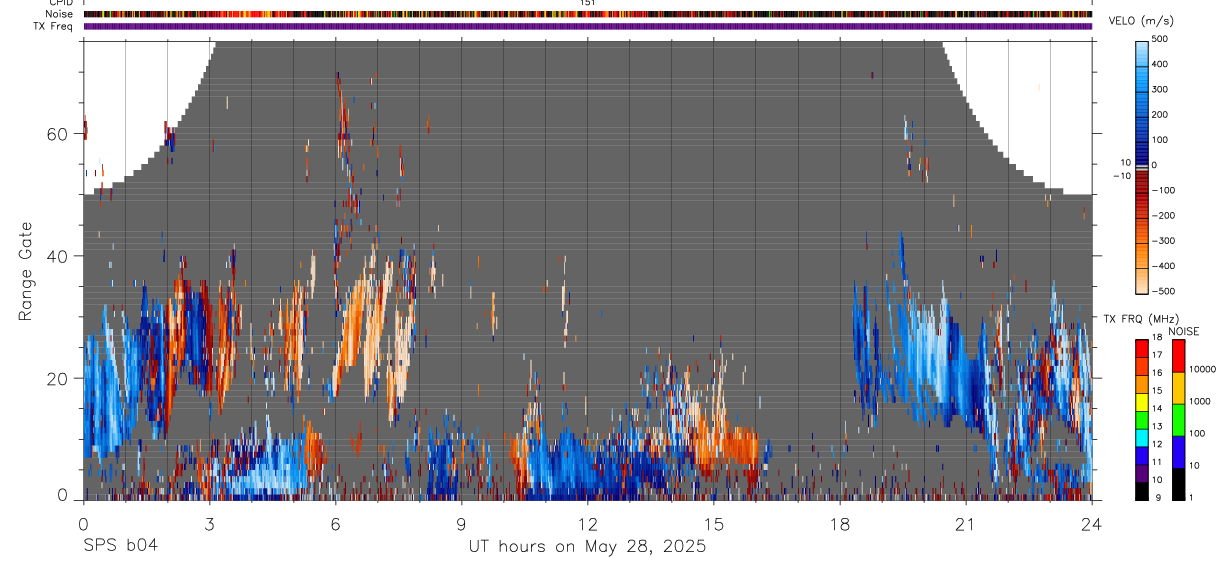Pick the red 17–18 MHz swatch in TX FRQ legend
Viewport: 1228px width, 567px height.
(x=1142, y=348)
